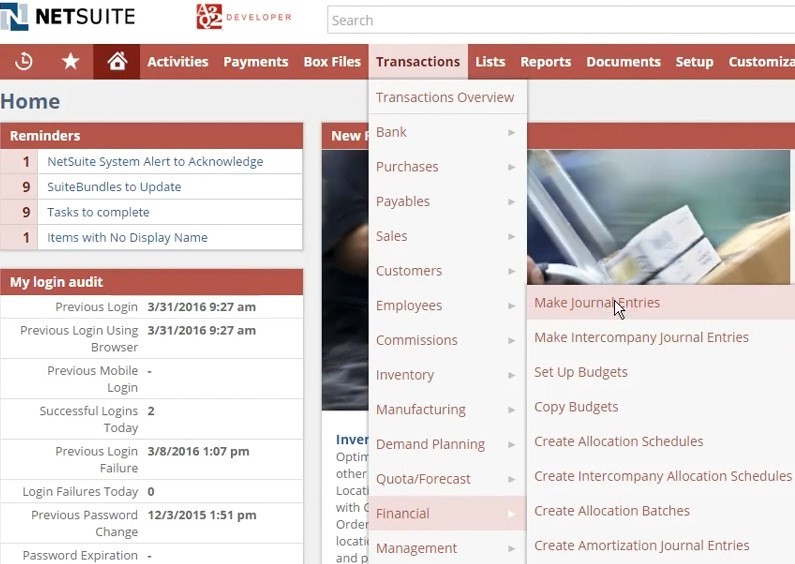Image resolution: width=795 pixels, height=564 pixels.
Task: Open the Reports menu
Action: (x=546, y=61)
